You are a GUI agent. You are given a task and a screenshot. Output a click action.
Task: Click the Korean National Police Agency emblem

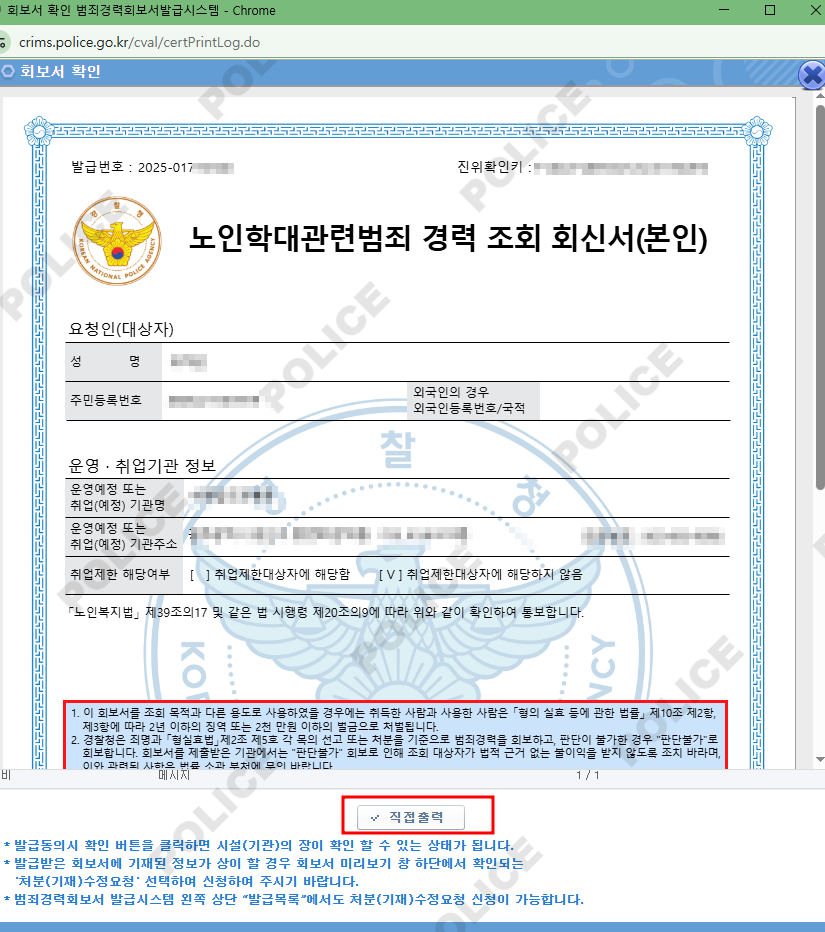pyautogui.click(x=117, y=241)
